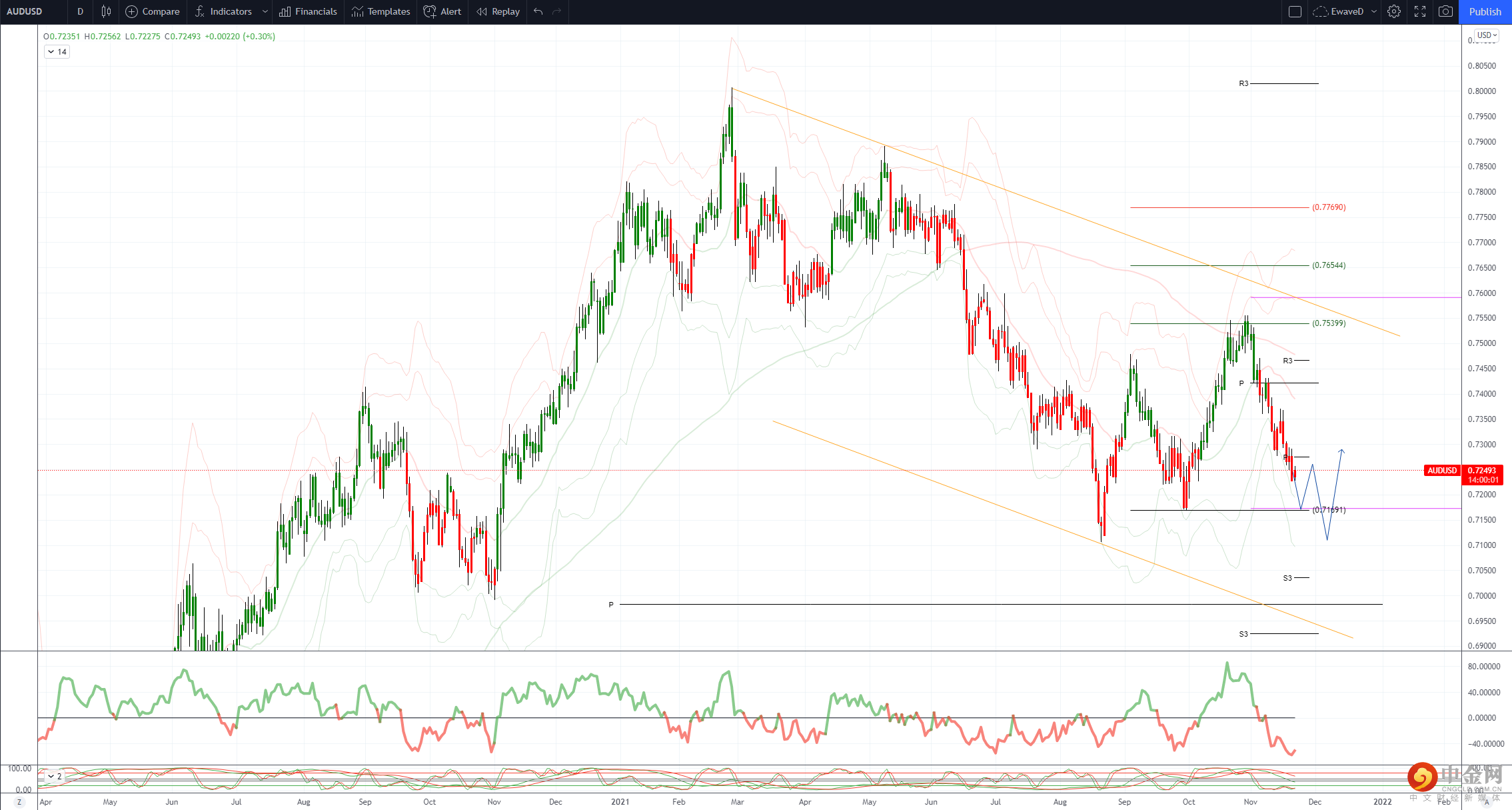Open the Financials menu
The width and height of the screenshot is (1512, 810).
pos(309,11)
